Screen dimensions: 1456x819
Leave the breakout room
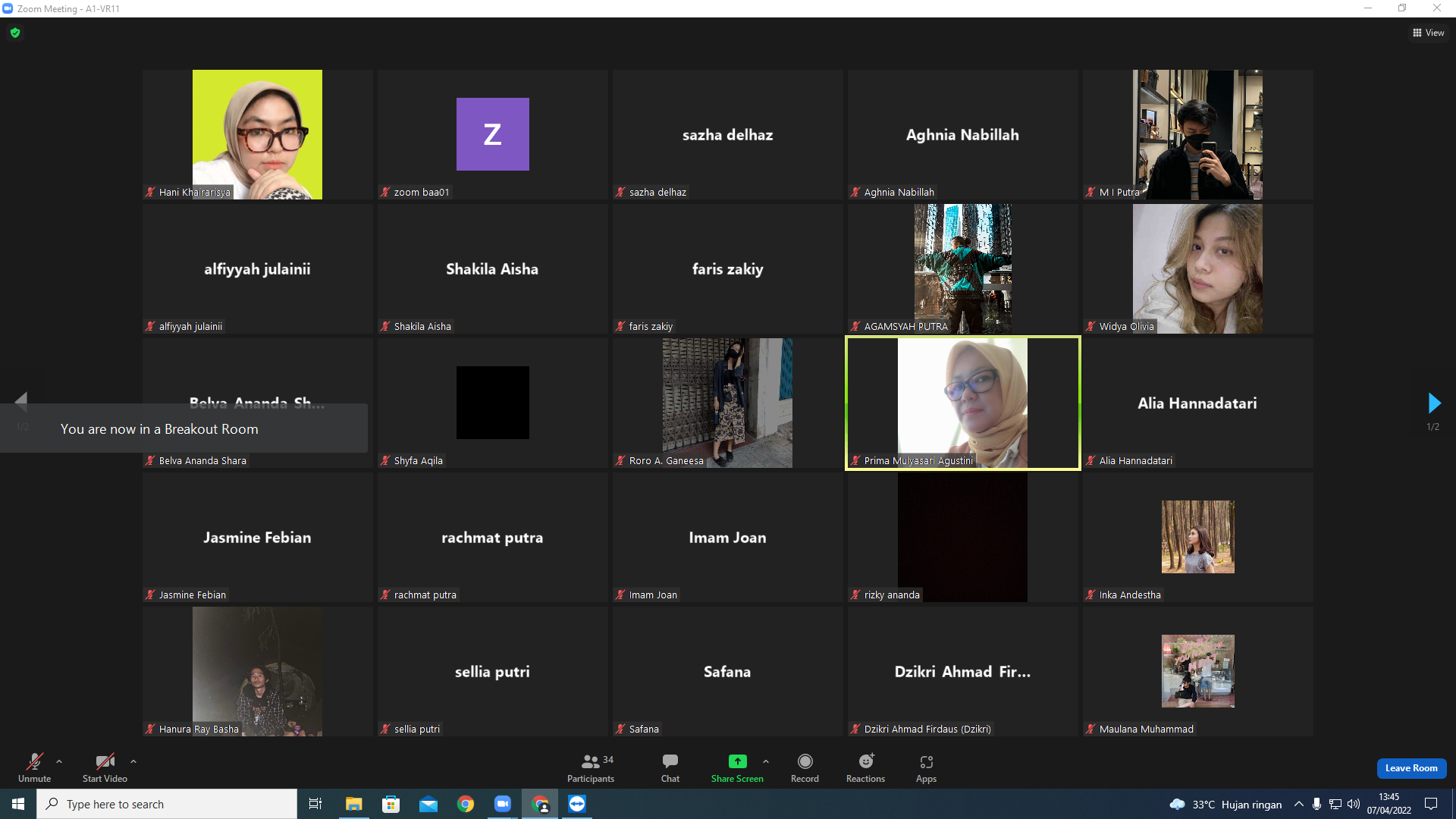1411,768
